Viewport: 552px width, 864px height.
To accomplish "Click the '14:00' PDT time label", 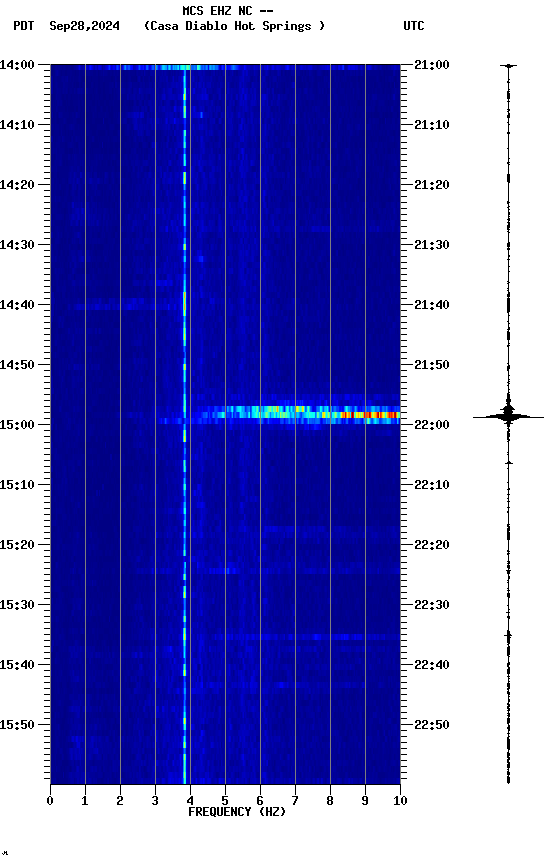I will coord(17,65).
